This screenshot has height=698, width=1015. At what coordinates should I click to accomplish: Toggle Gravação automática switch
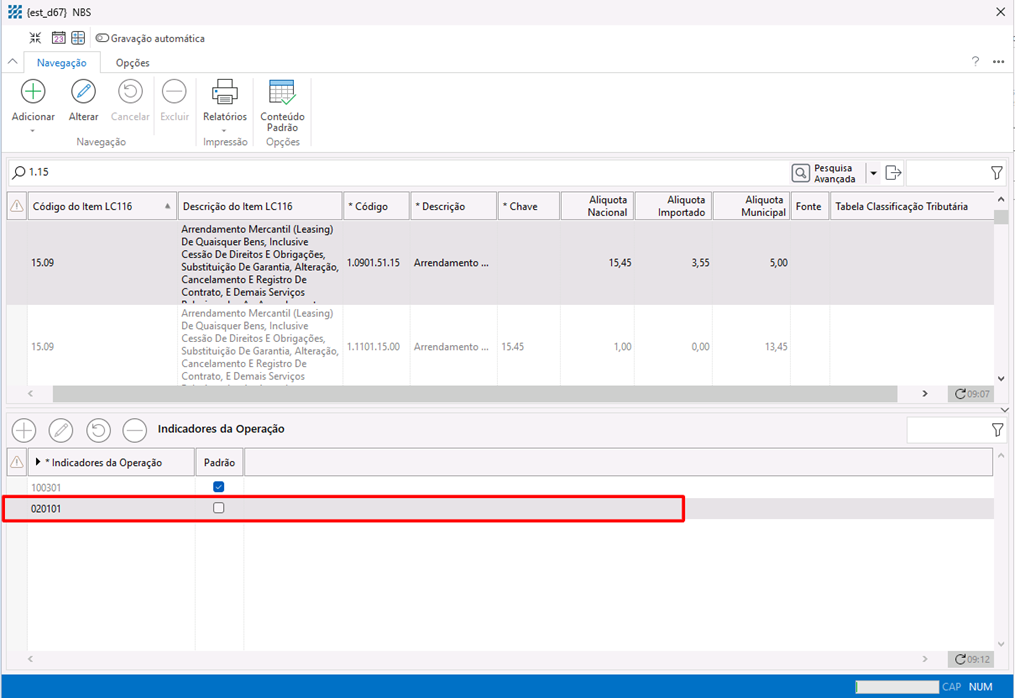(102, 38)
